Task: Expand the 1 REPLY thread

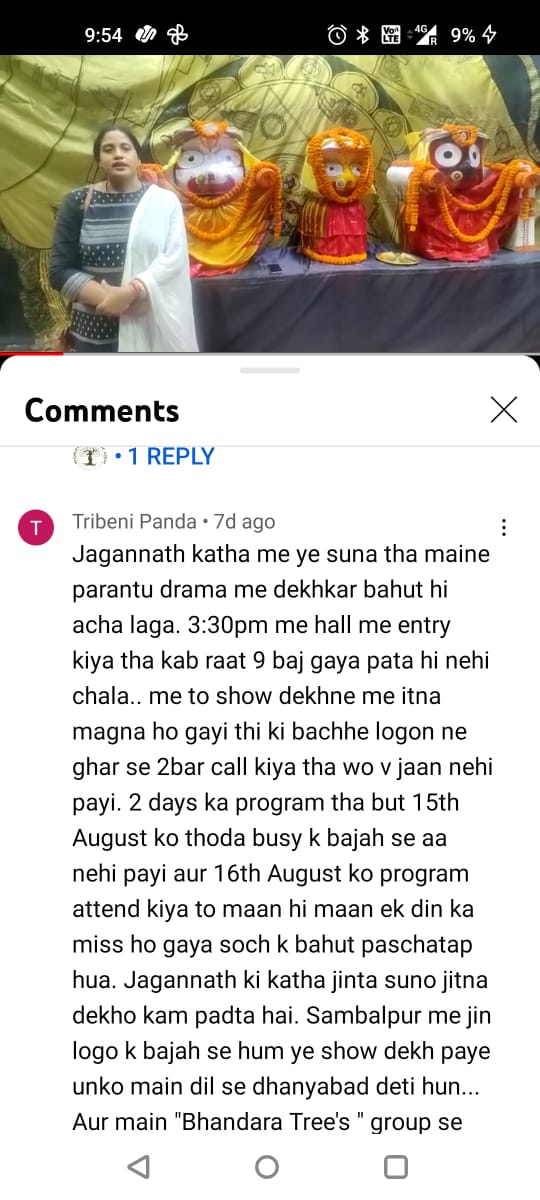Action: coord(164,456)
